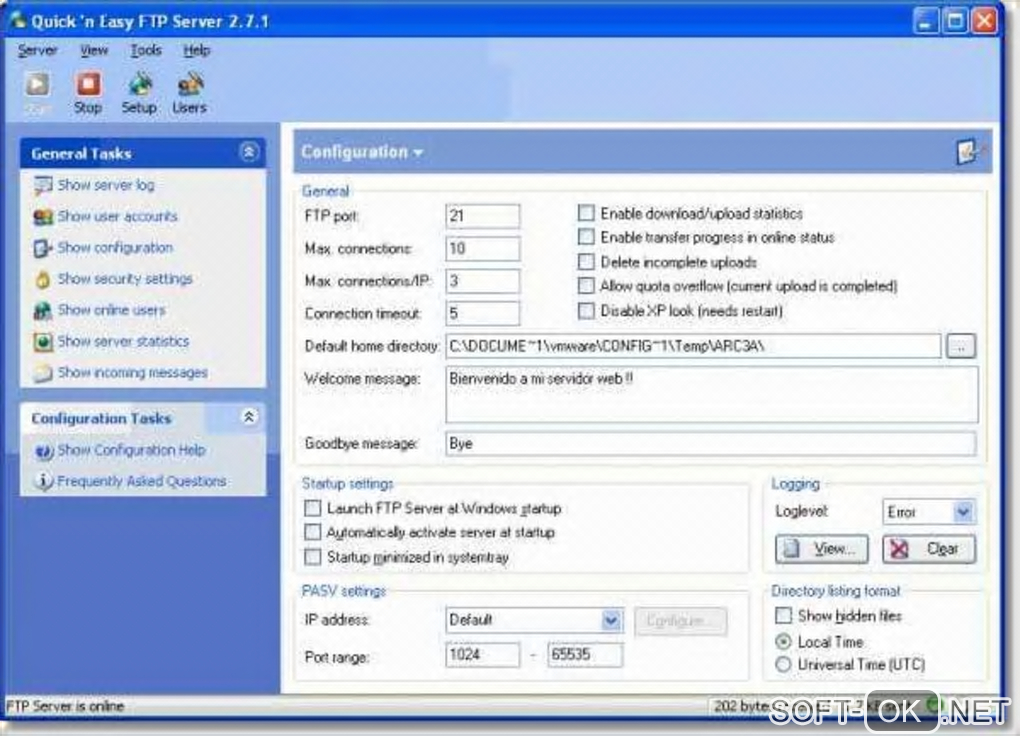Enable Automatically activate server at startup
Screen dimensions: 1020x736
coord(313,532)
